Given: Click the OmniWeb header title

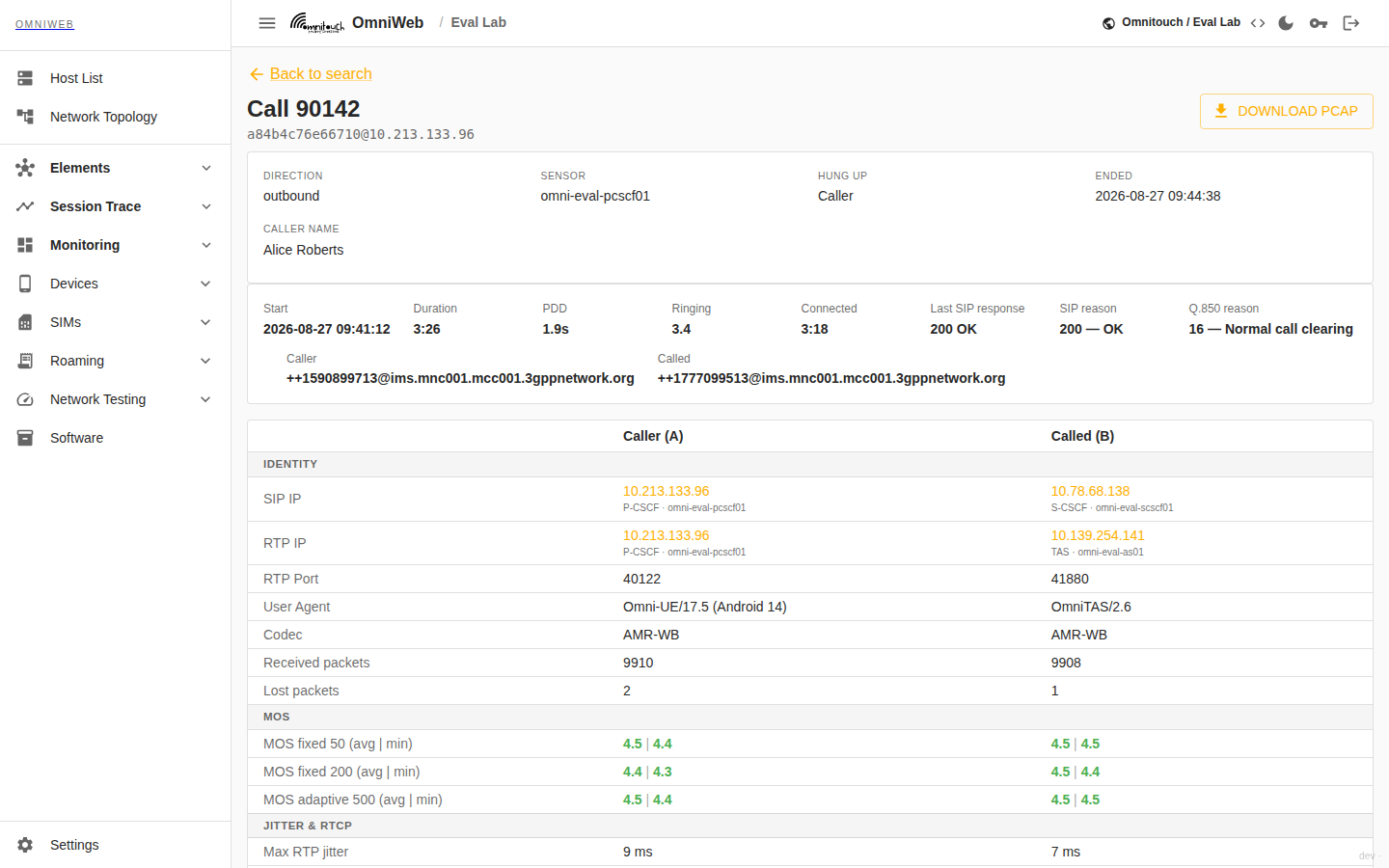Looking at the screenshot, I should (388, 22).
